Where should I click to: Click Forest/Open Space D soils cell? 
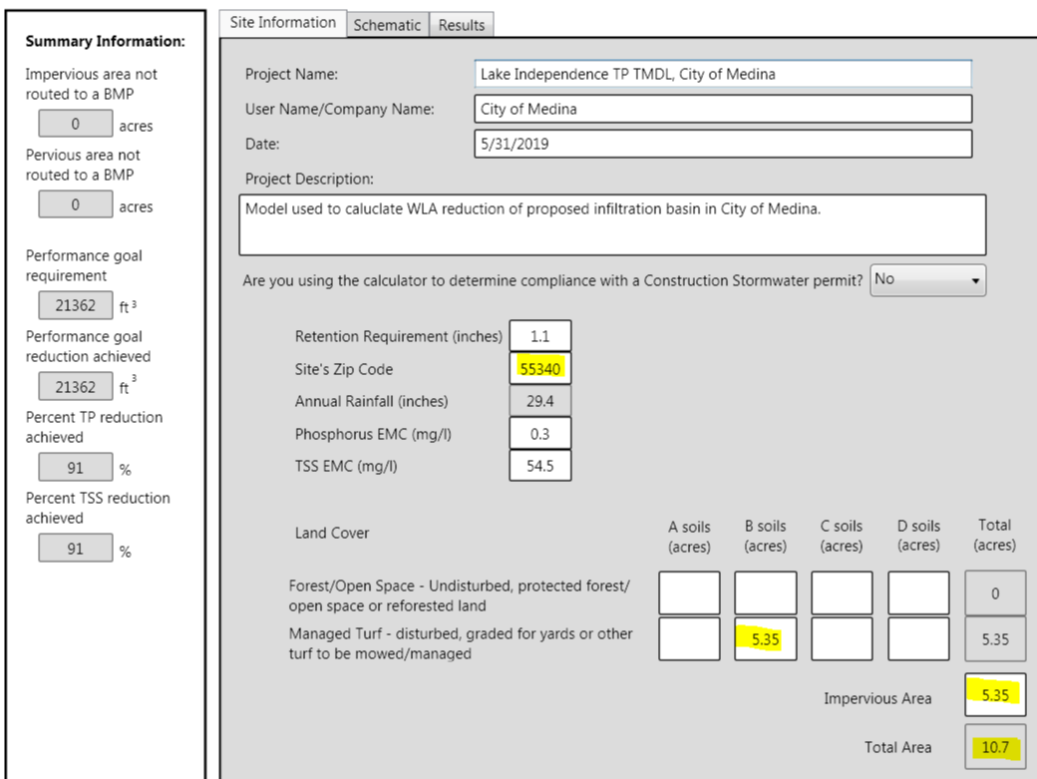click(x=918, y=593)
